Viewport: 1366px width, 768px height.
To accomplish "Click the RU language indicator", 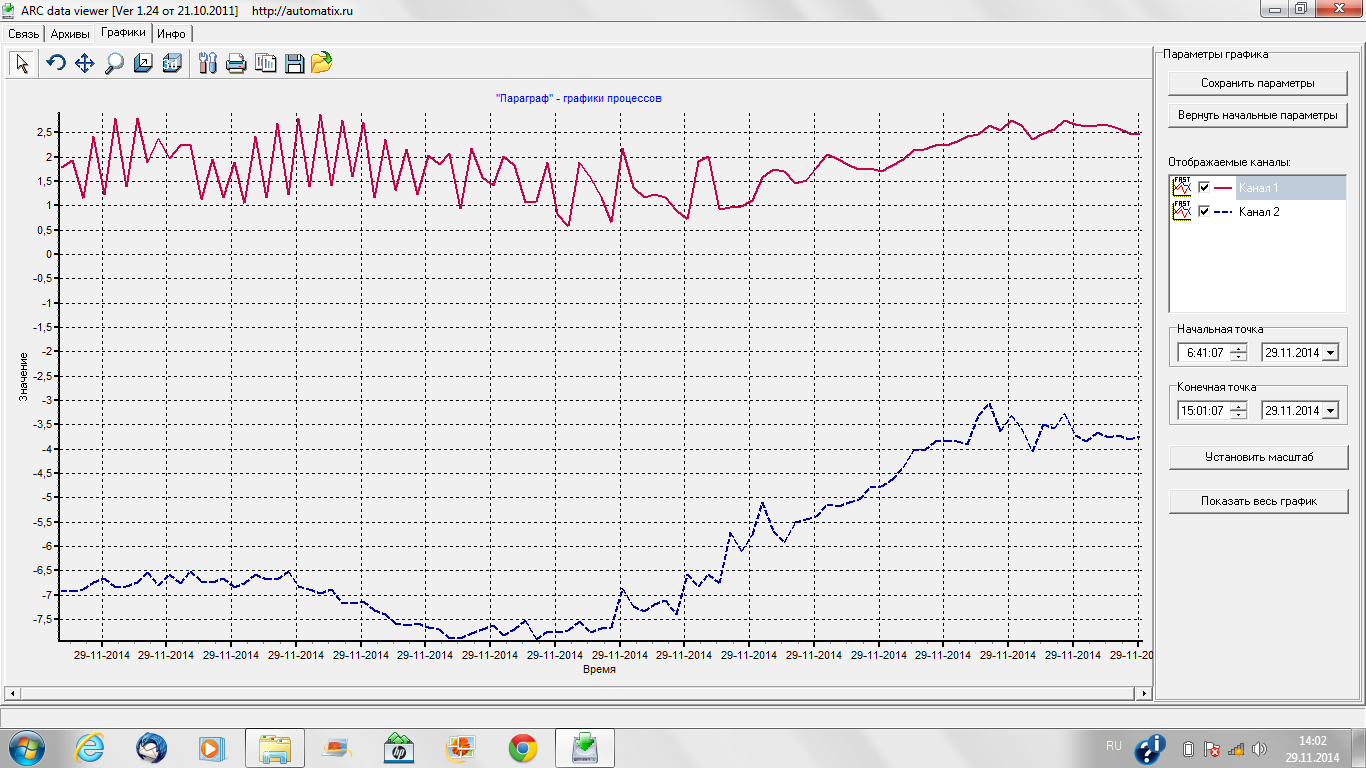I will (x=1114, y=746).
